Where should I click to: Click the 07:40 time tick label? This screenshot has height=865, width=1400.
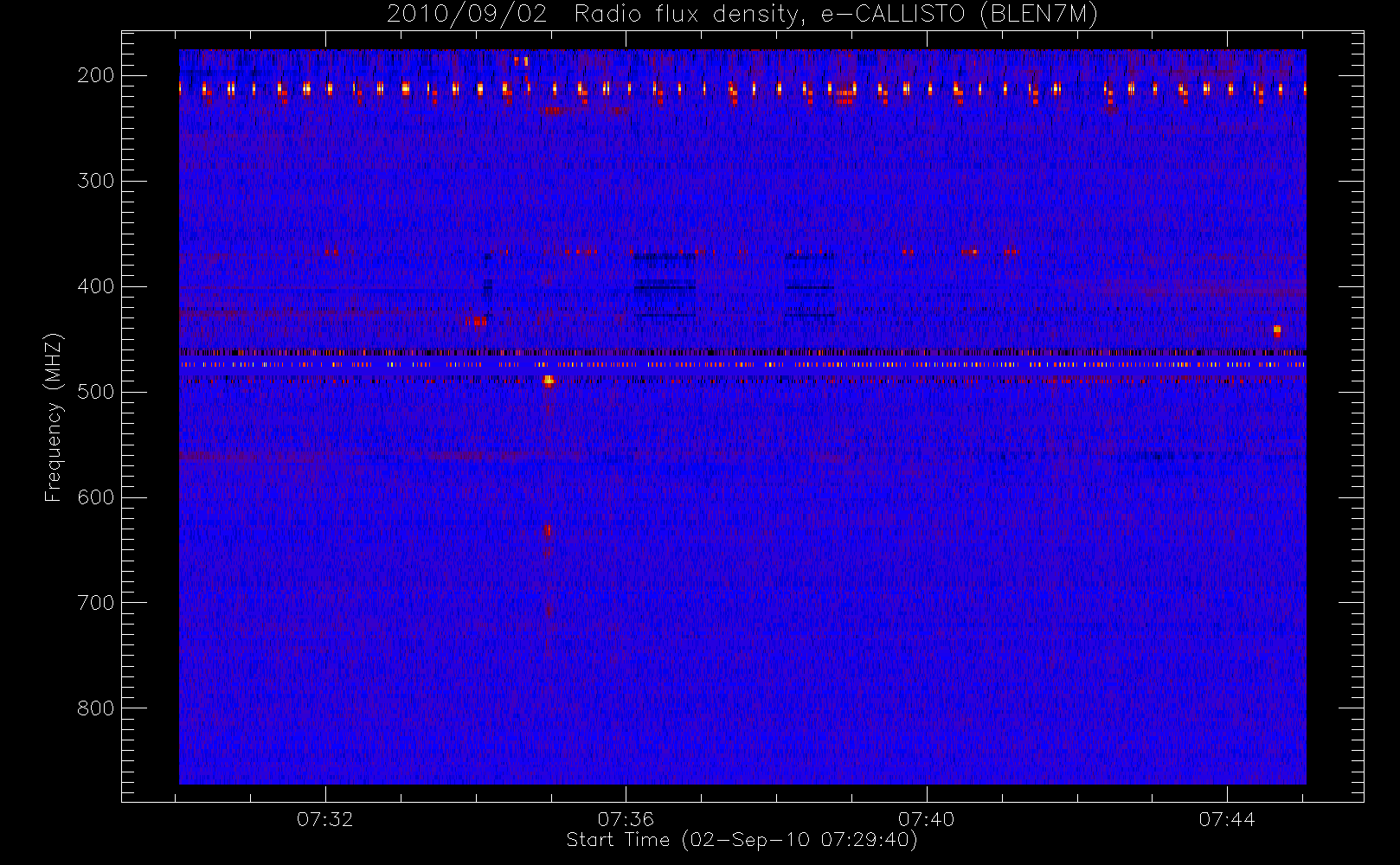point(926,819)
